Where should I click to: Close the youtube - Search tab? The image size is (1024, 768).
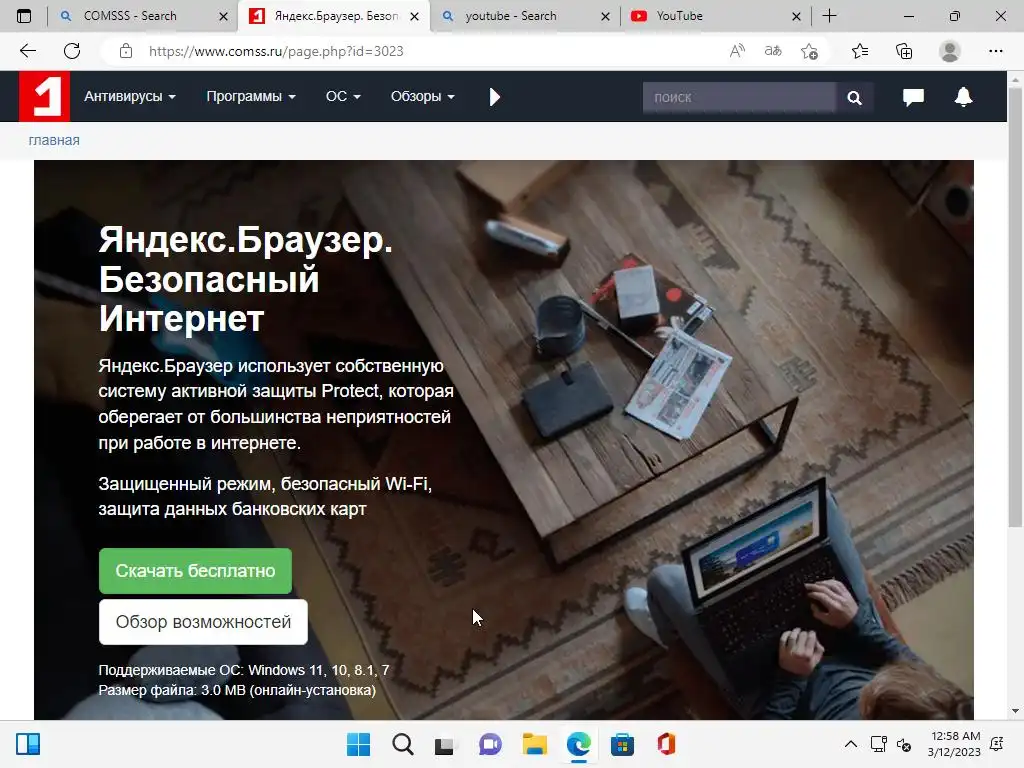[605, 16]
